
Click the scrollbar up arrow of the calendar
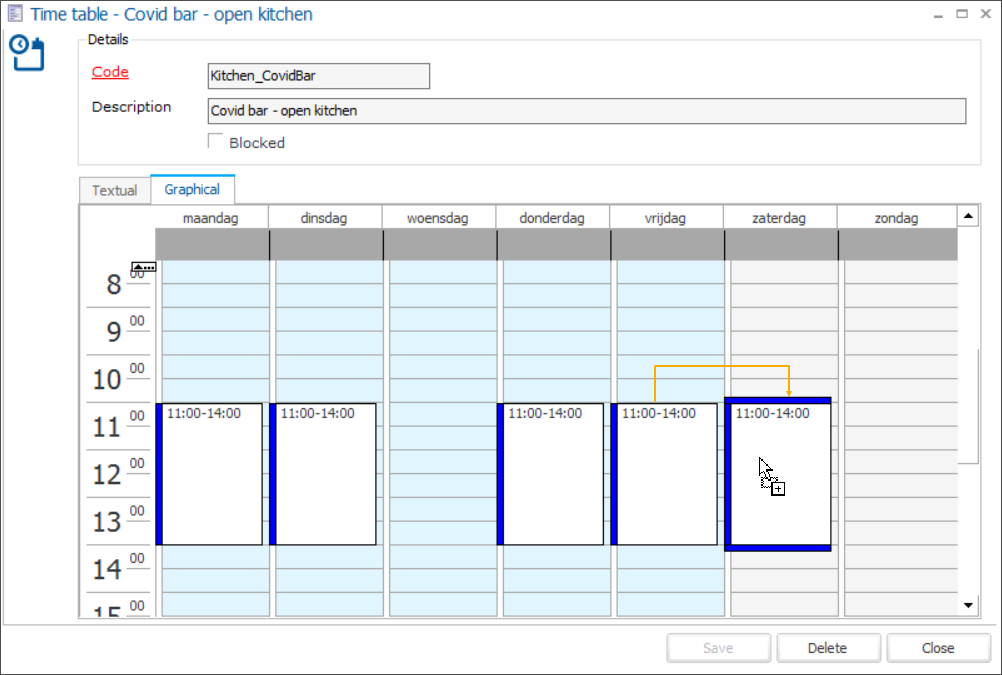[x=966, y=214]
